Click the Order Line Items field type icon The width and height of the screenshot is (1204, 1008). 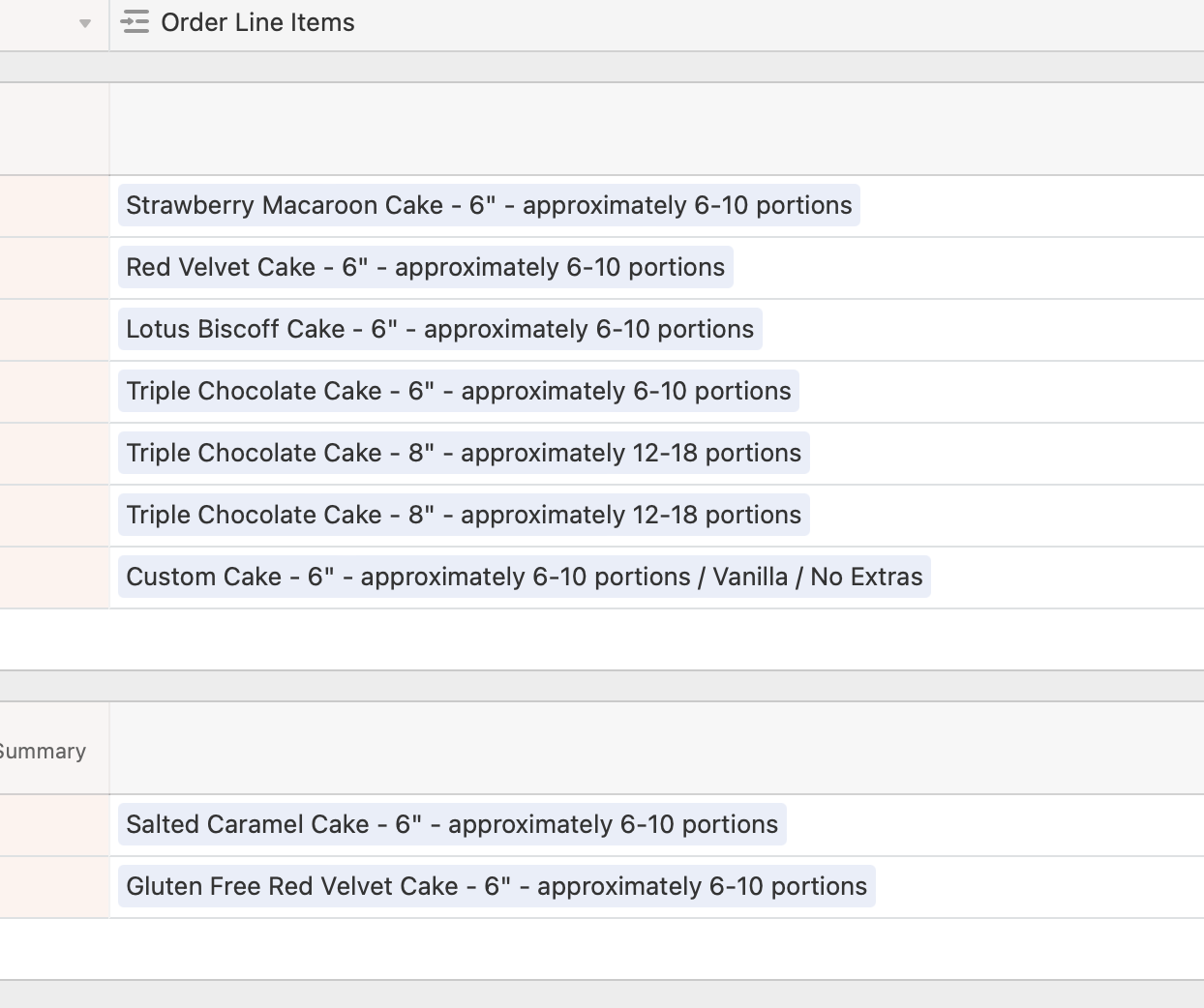pyautogui.click(x=135, y=22)
